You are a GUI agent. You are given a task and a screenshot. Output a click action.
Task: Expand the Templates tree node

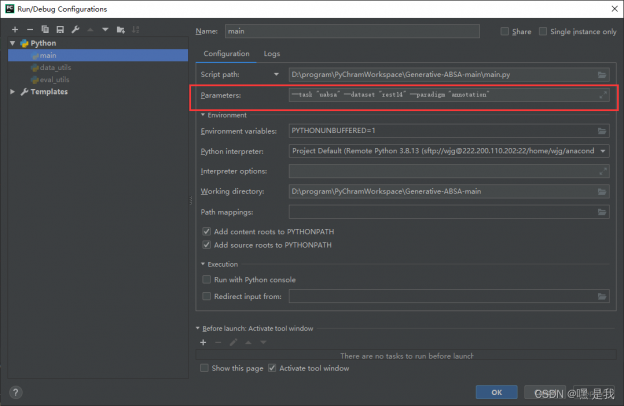pyautogui.click(x=13, y=92)
